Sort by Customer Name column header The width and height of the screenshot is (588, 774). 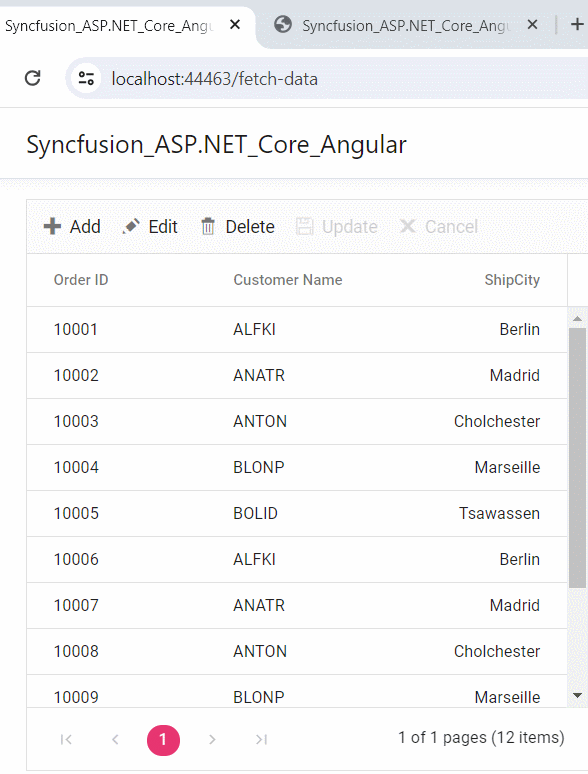[288, 280]
